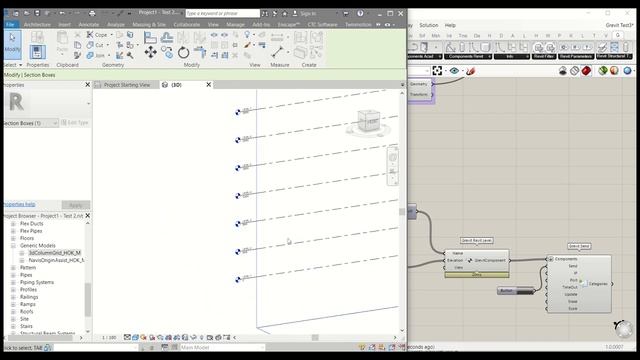Click the Cut geometry tool

click(x=96, y=45)
